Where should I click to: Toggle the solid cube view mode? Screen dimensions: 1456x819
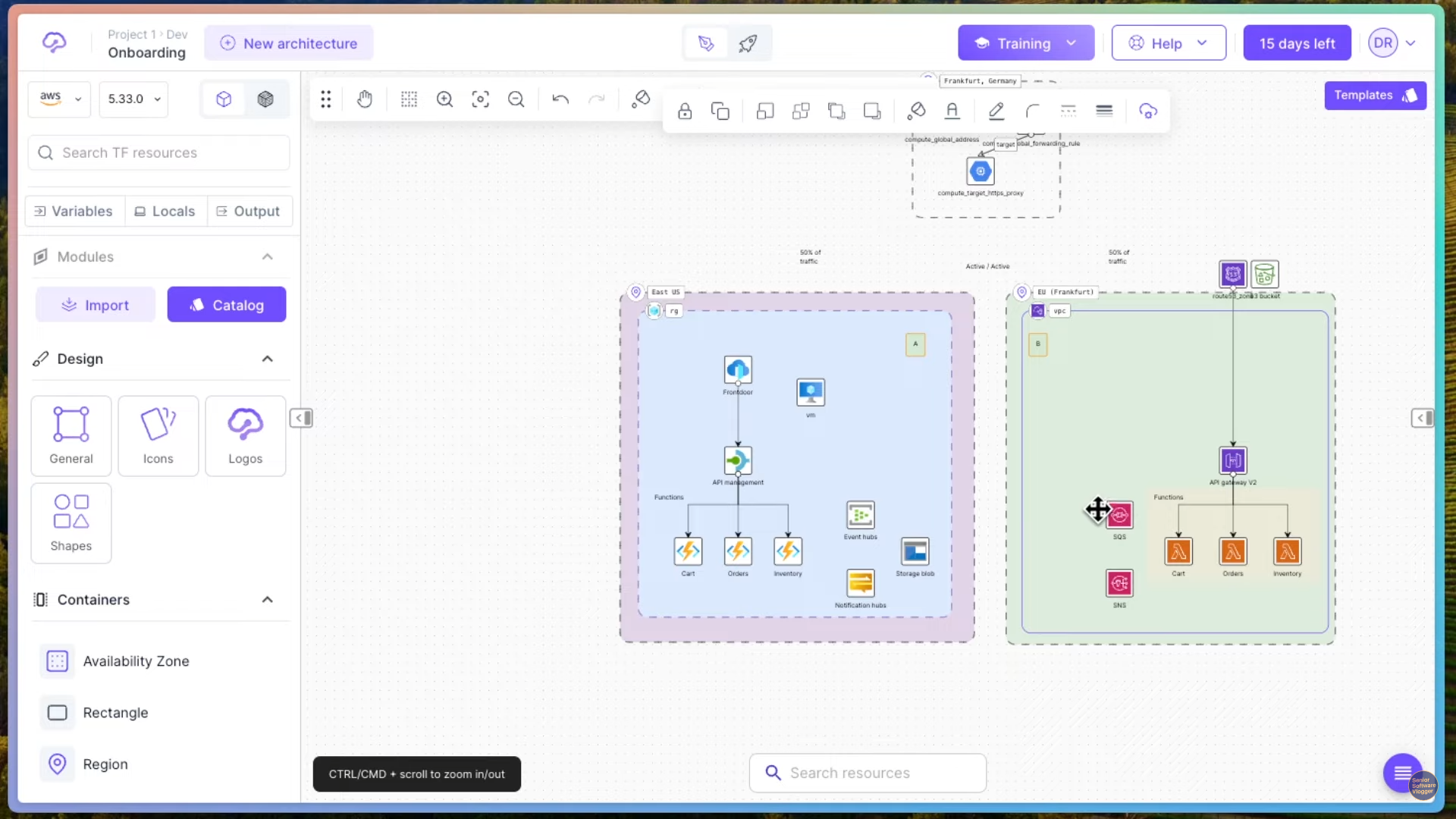(x=265, y=99)
